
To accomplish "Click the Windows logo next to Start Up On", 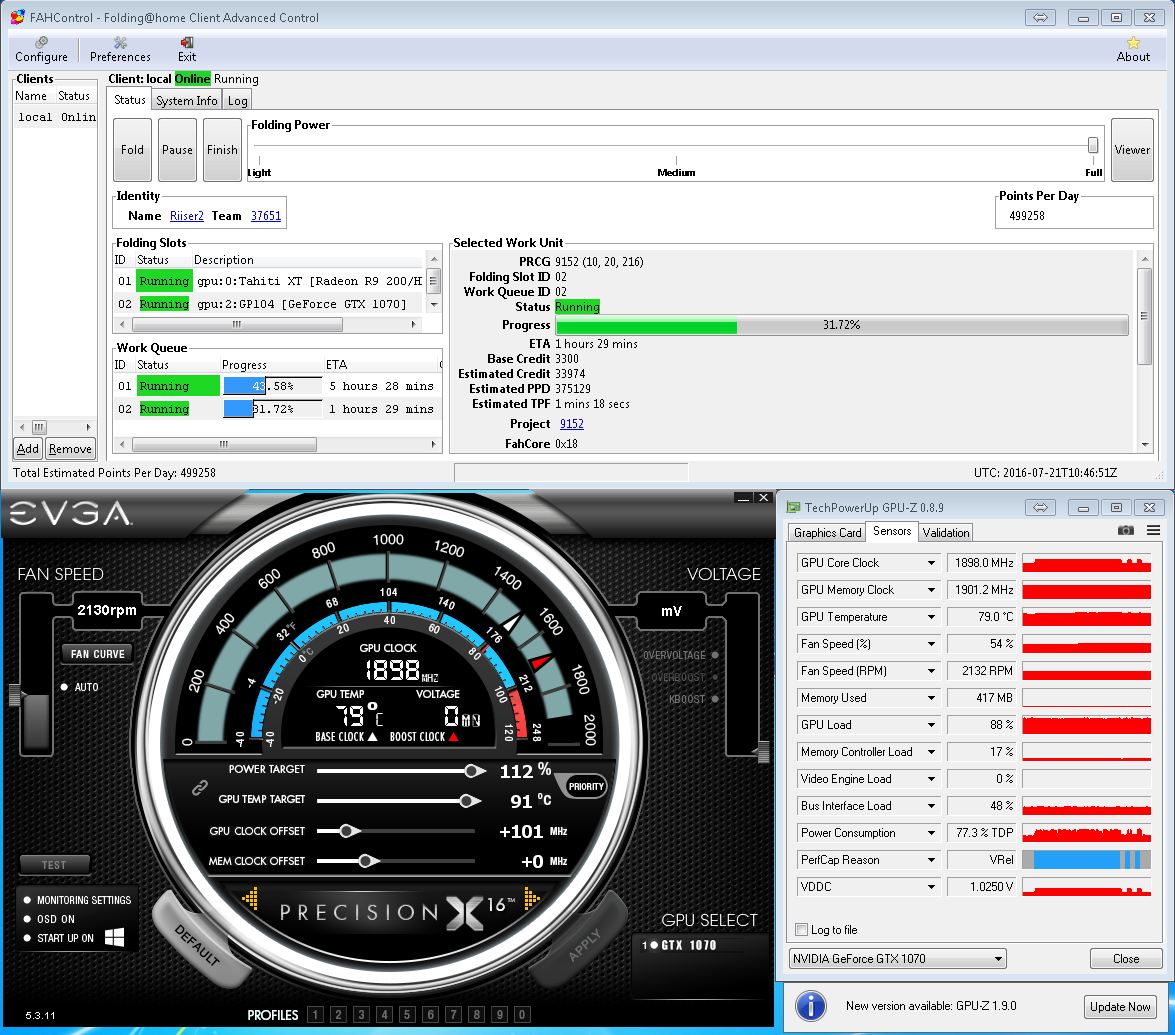I will pos(115,937).
